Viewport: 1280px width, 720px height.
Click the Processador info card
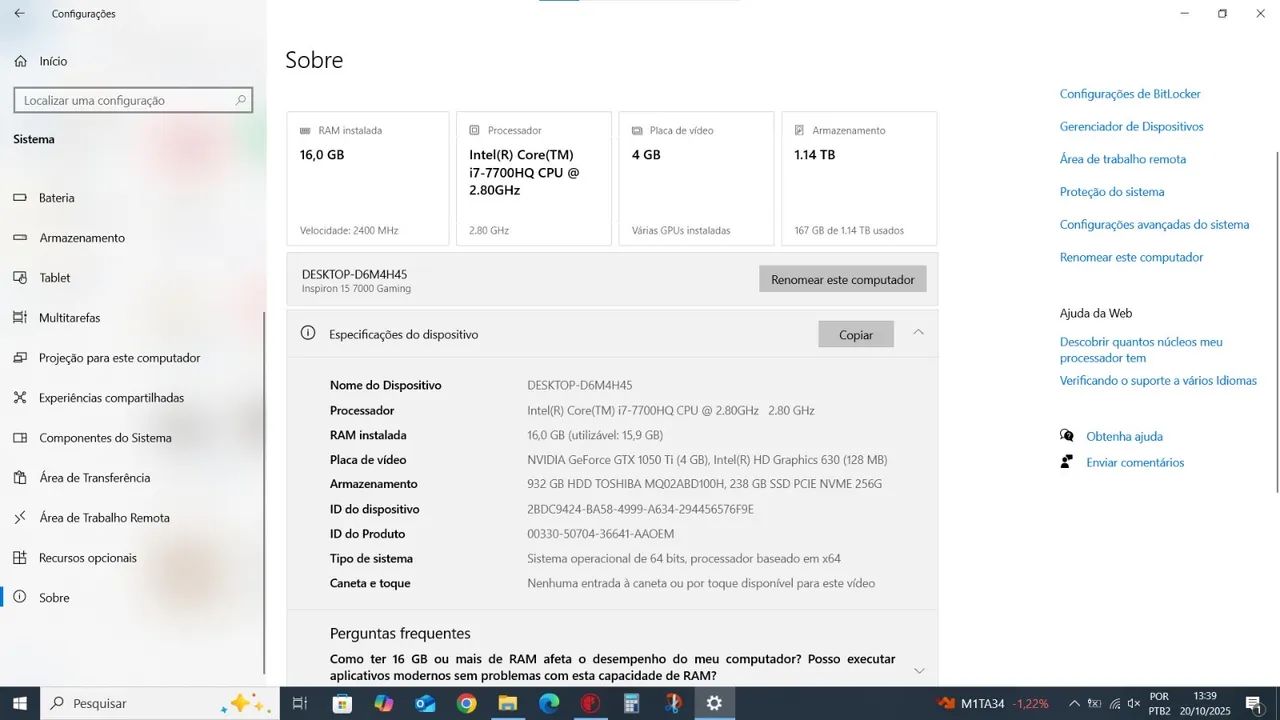[534, 178]
